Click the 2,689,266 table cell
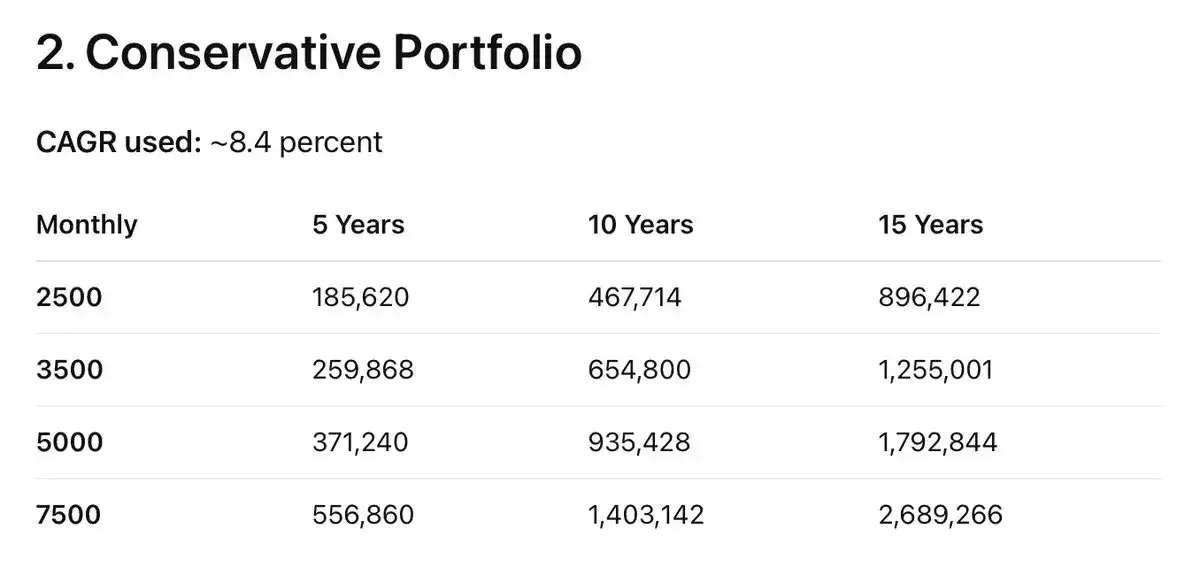 (x=940, y=515)
